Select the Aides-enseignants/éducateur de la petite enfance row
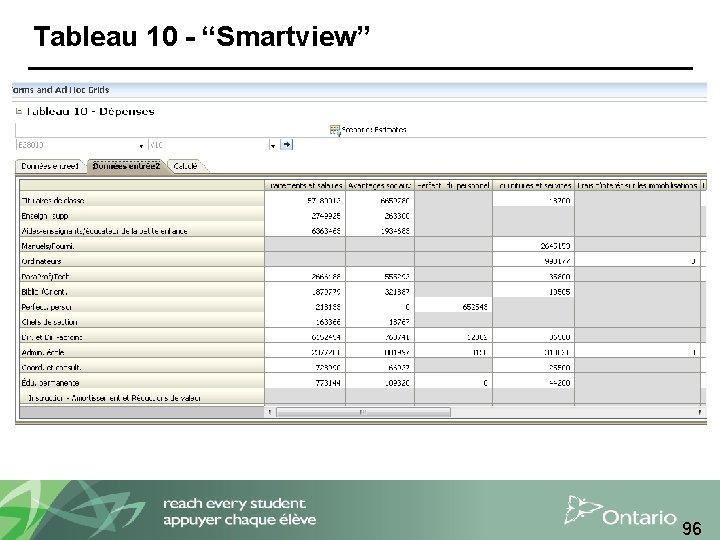720x540 pixels. point(142,231)
